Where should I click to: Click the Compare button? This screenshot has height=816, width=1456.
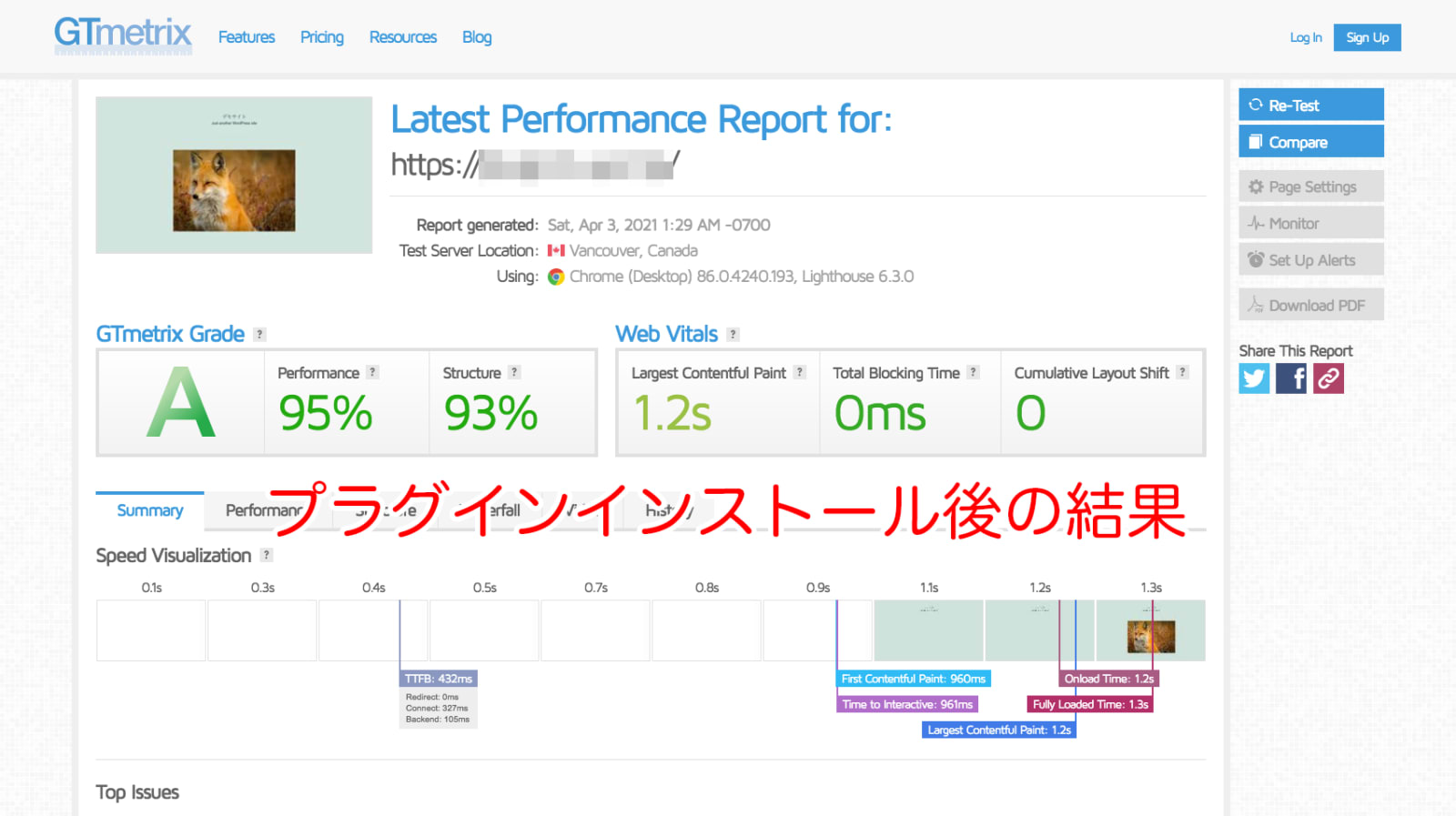click(x=1311, y=142)
